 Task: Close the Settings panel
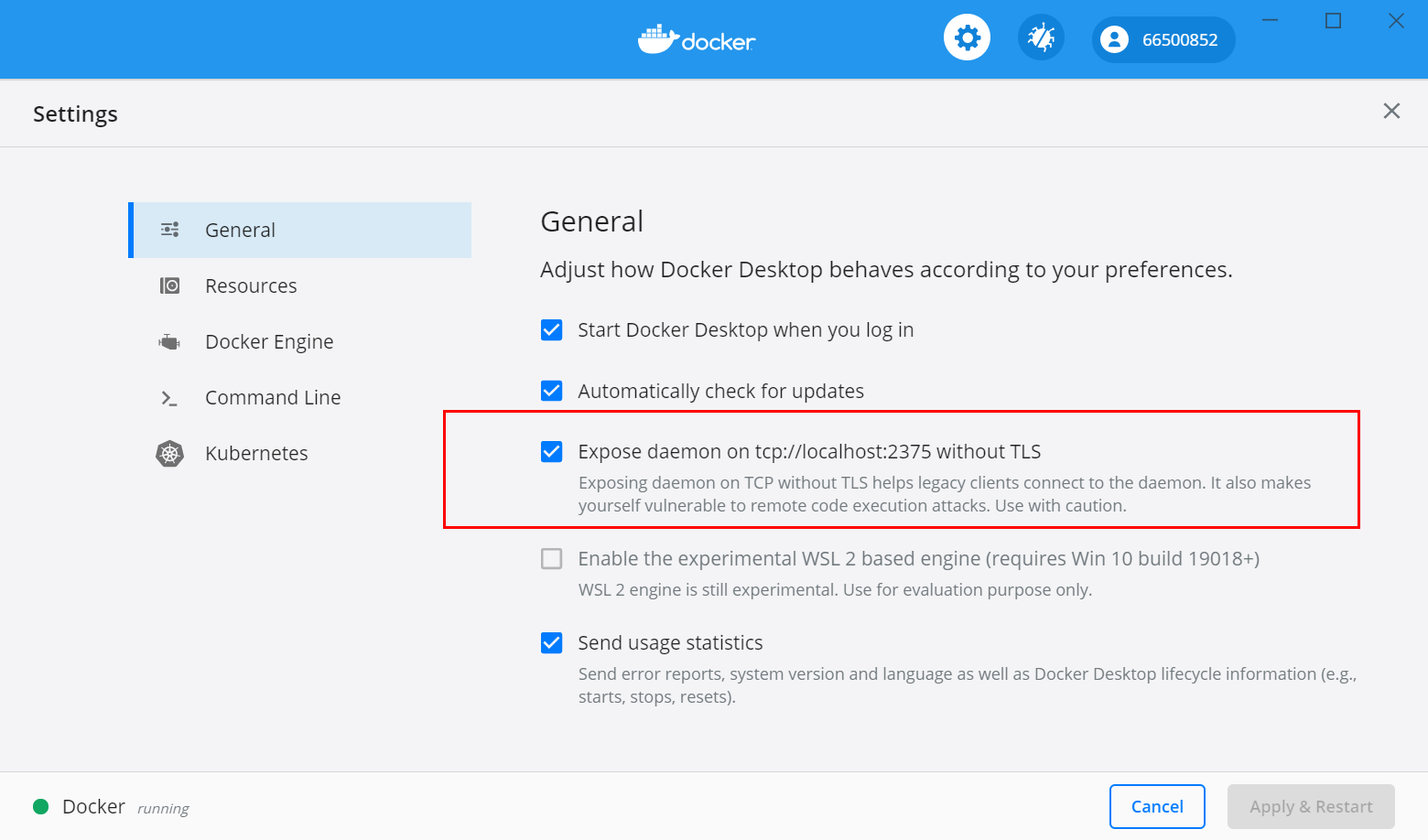point(1391,111)
